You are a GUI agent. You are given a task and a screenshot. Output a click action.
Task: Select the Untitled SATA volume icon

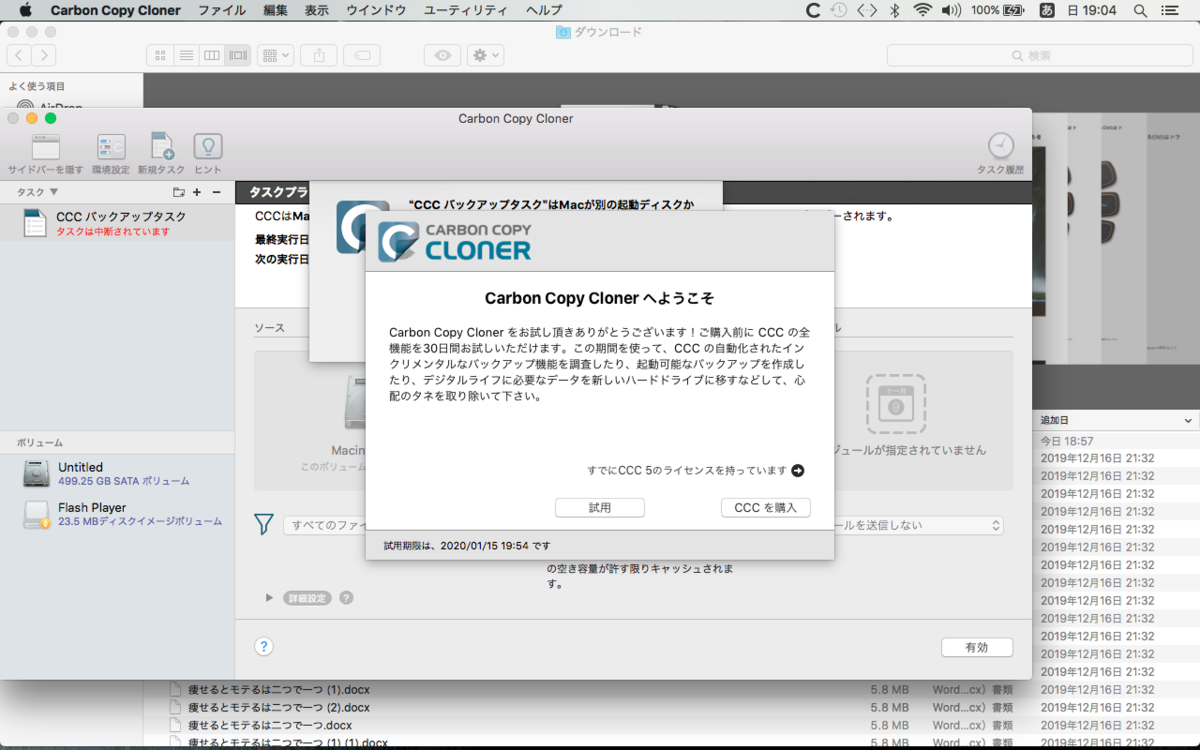[37, 474]
